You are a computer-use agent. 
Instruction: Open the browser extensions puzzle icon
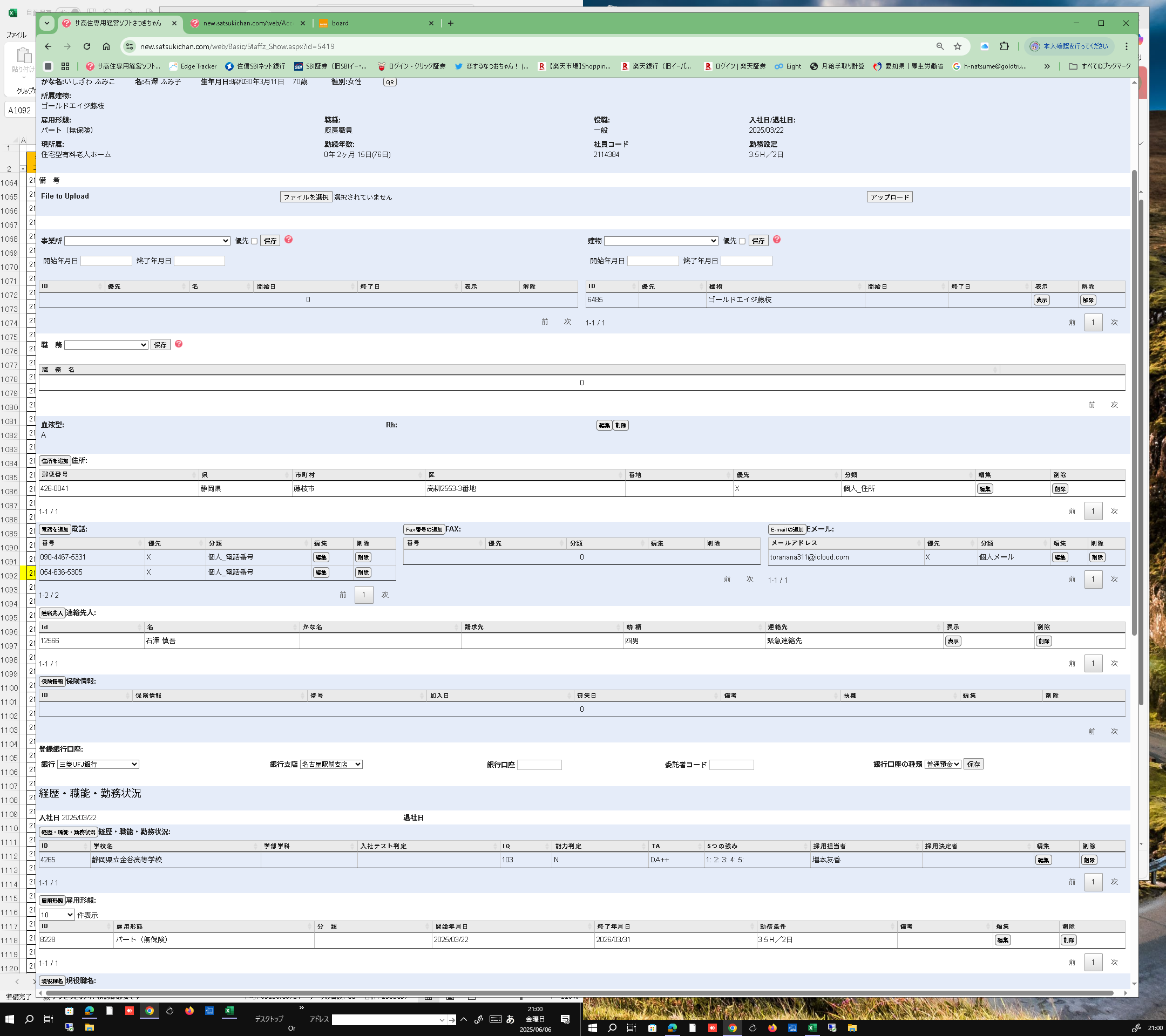(x=1005, y=46)
